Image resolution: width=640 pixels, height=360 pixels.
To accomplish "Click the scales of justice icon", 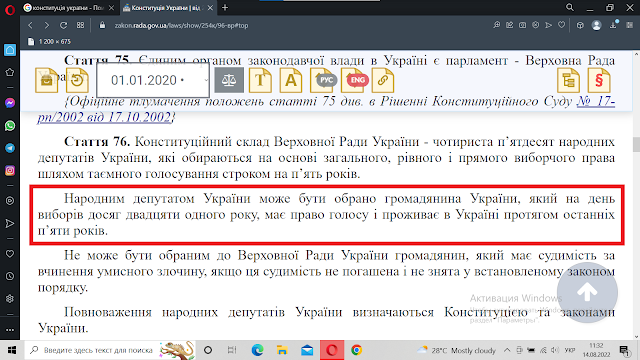I will click(229, 80).
